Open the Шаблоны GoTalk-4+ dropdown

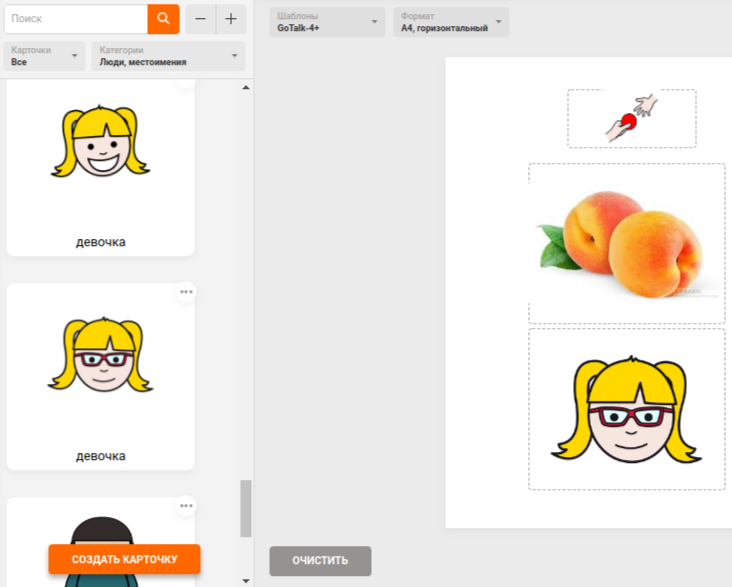coord(327,23)
